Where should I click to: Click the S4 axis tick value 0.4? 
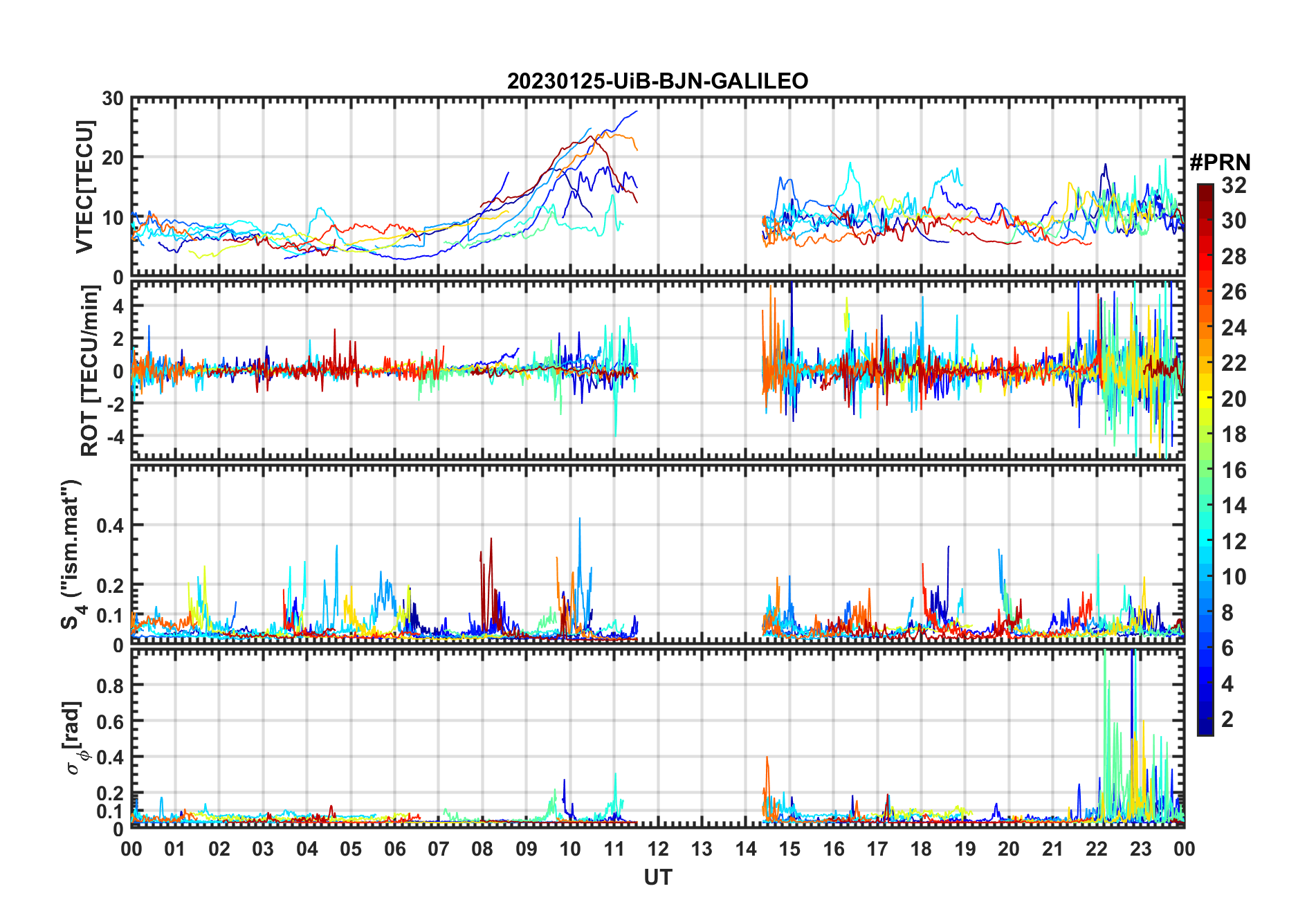coord(110,526)
